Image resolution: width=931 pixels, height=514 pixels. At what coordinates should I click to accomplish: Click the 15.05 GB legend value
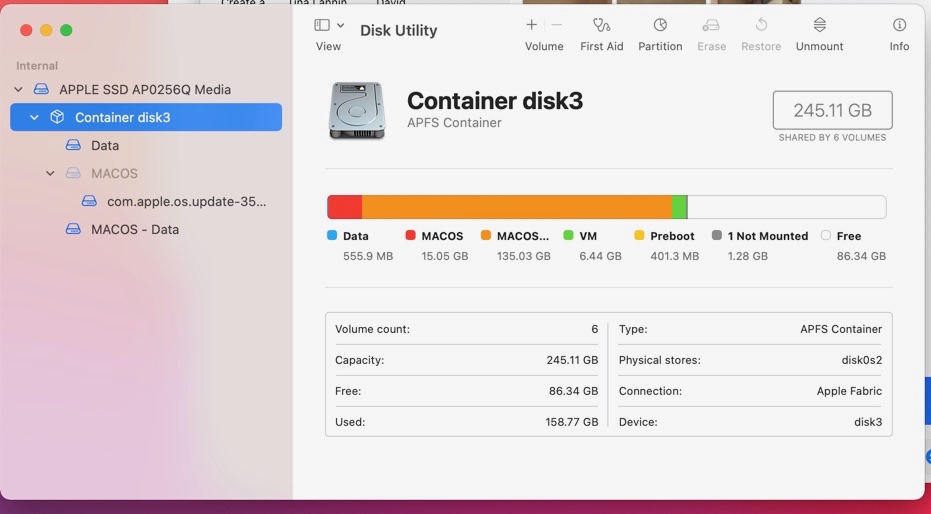445,256
